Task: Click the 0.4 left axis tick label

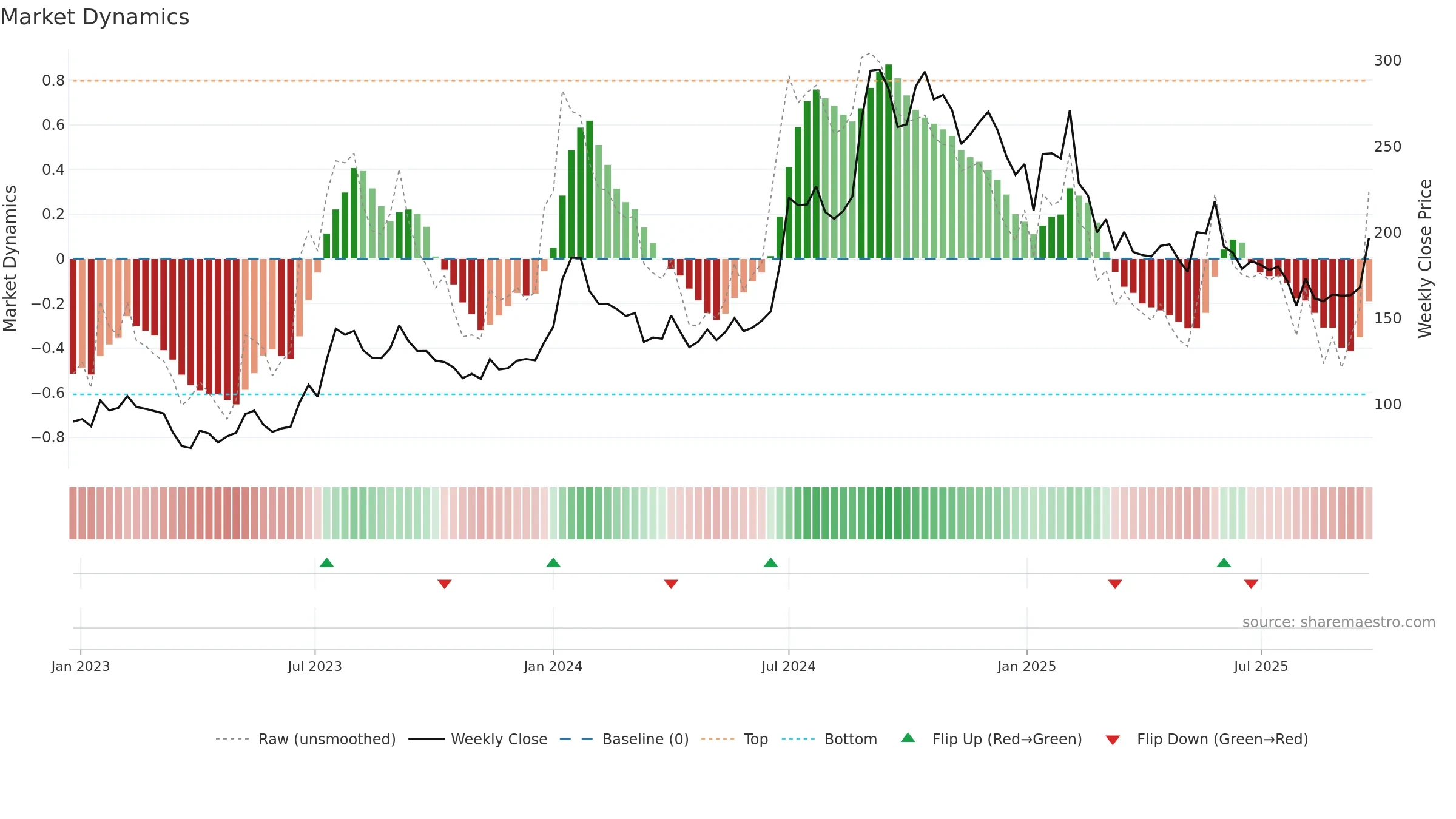Action: (53, 170)
